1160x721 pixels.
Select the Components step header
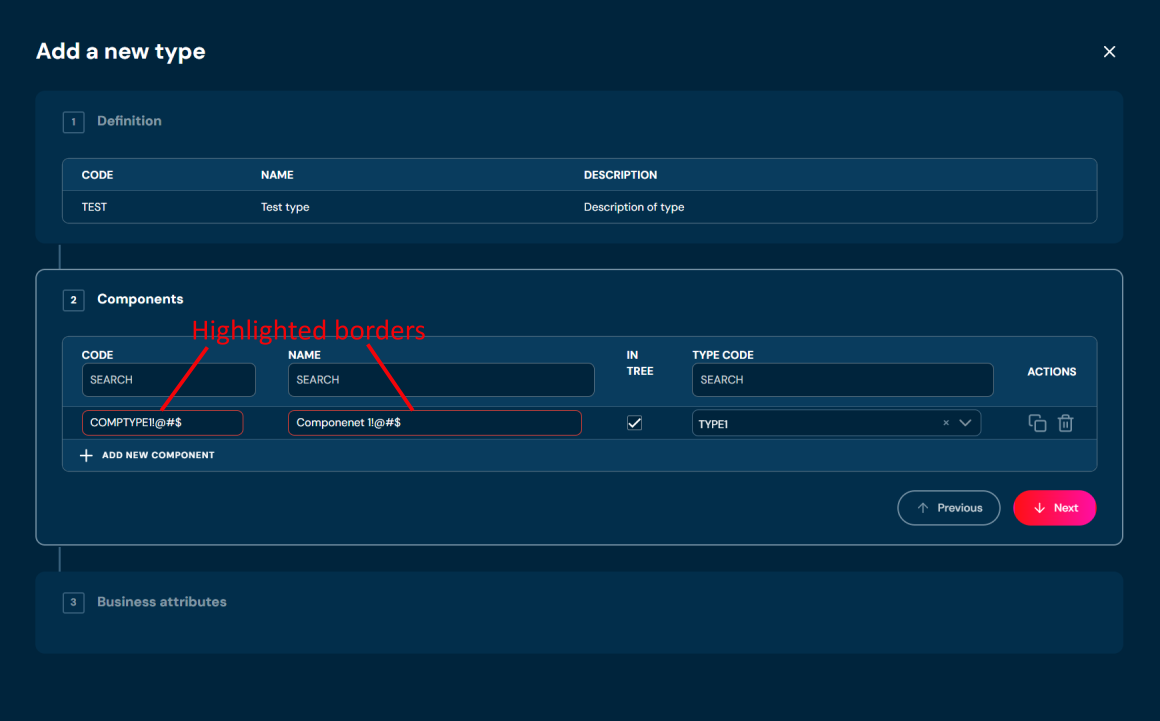point(140,299)
